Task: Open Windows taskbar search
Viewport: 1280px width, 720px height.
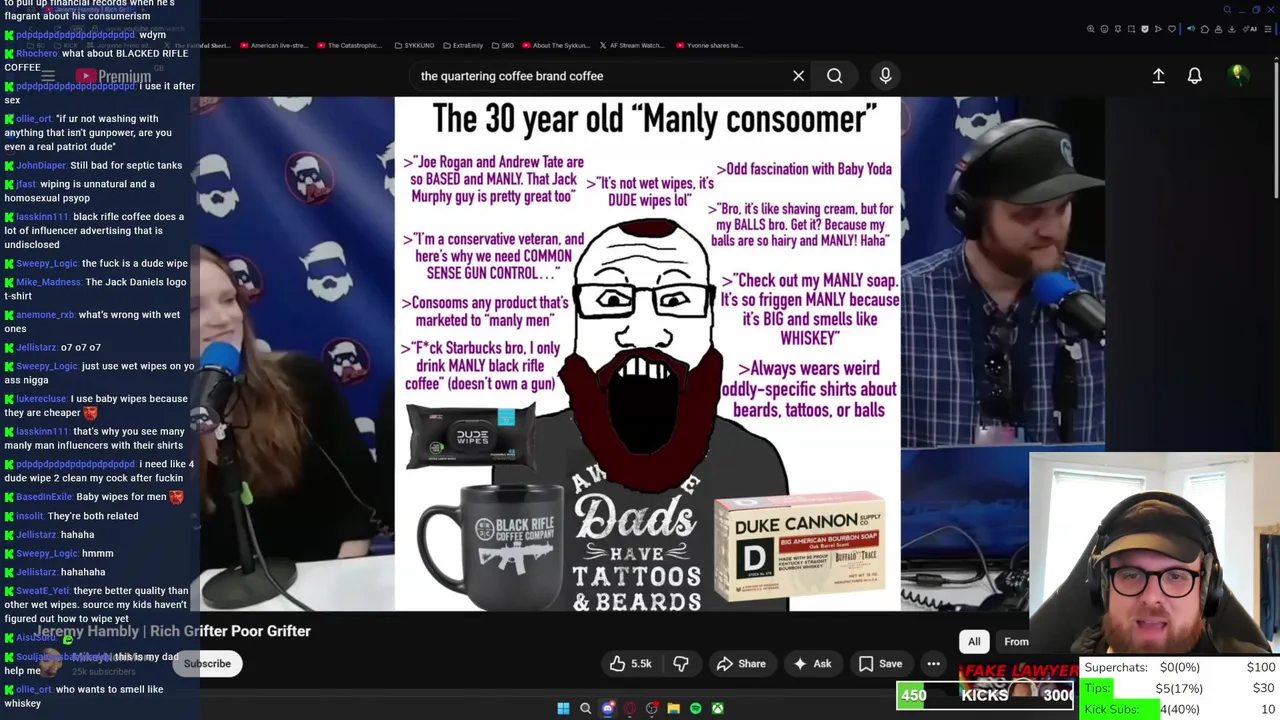Action: pos(585,708)
